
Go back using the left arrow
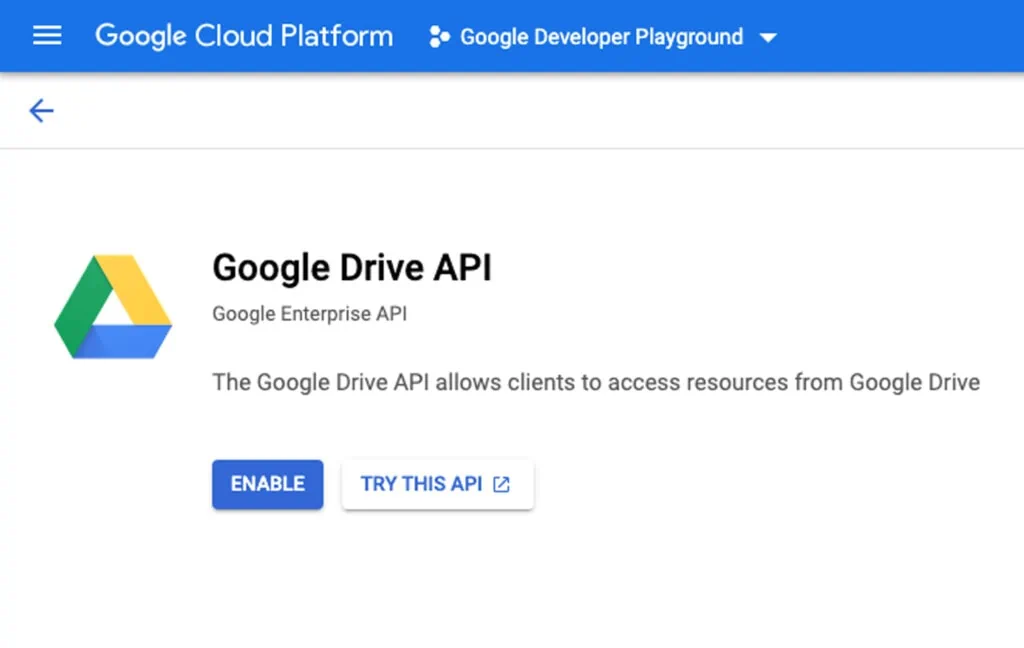[x=41, y=110]
